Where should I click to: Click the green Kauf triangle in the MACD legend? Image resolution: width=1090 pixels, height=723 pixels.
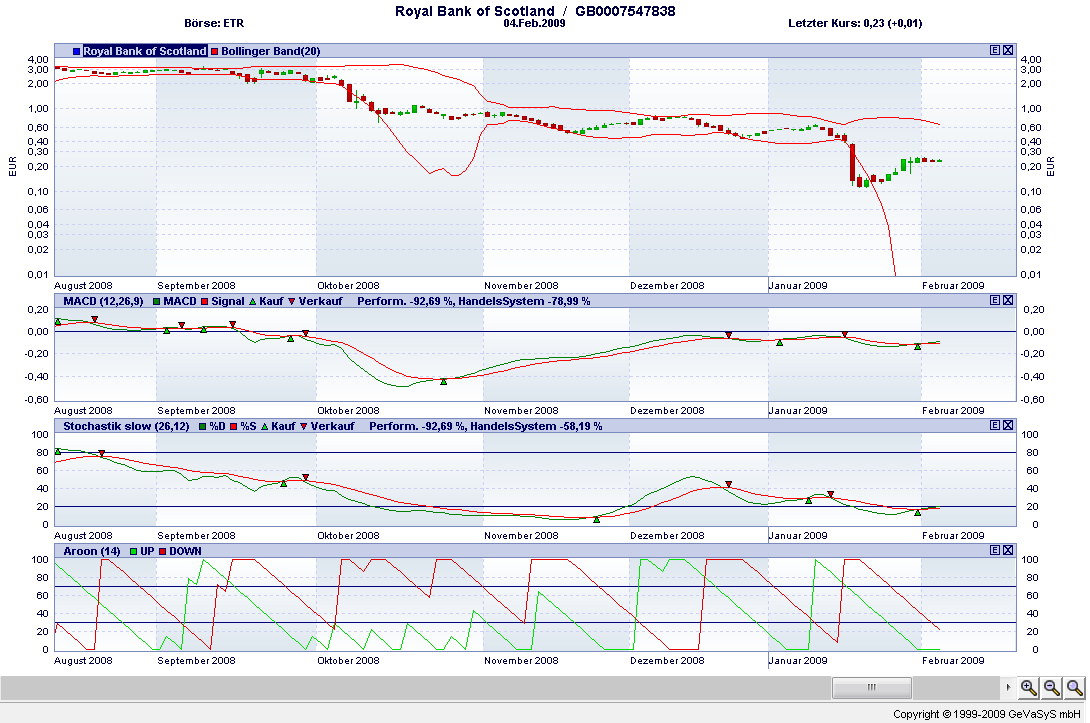pyautogui.click(x=252, y=302)
